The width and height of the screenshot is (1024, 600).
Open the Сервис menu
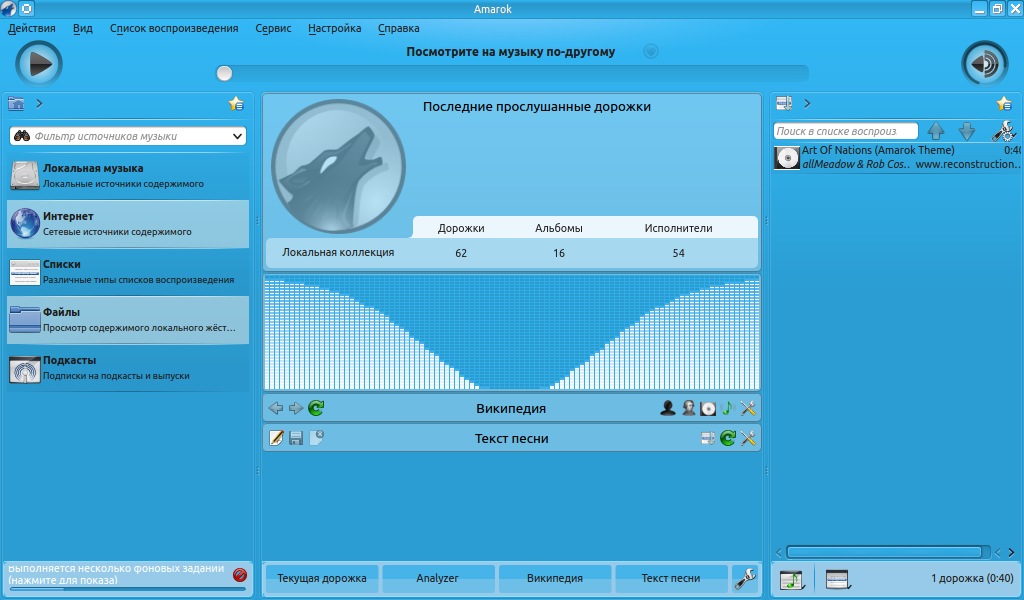273,28
